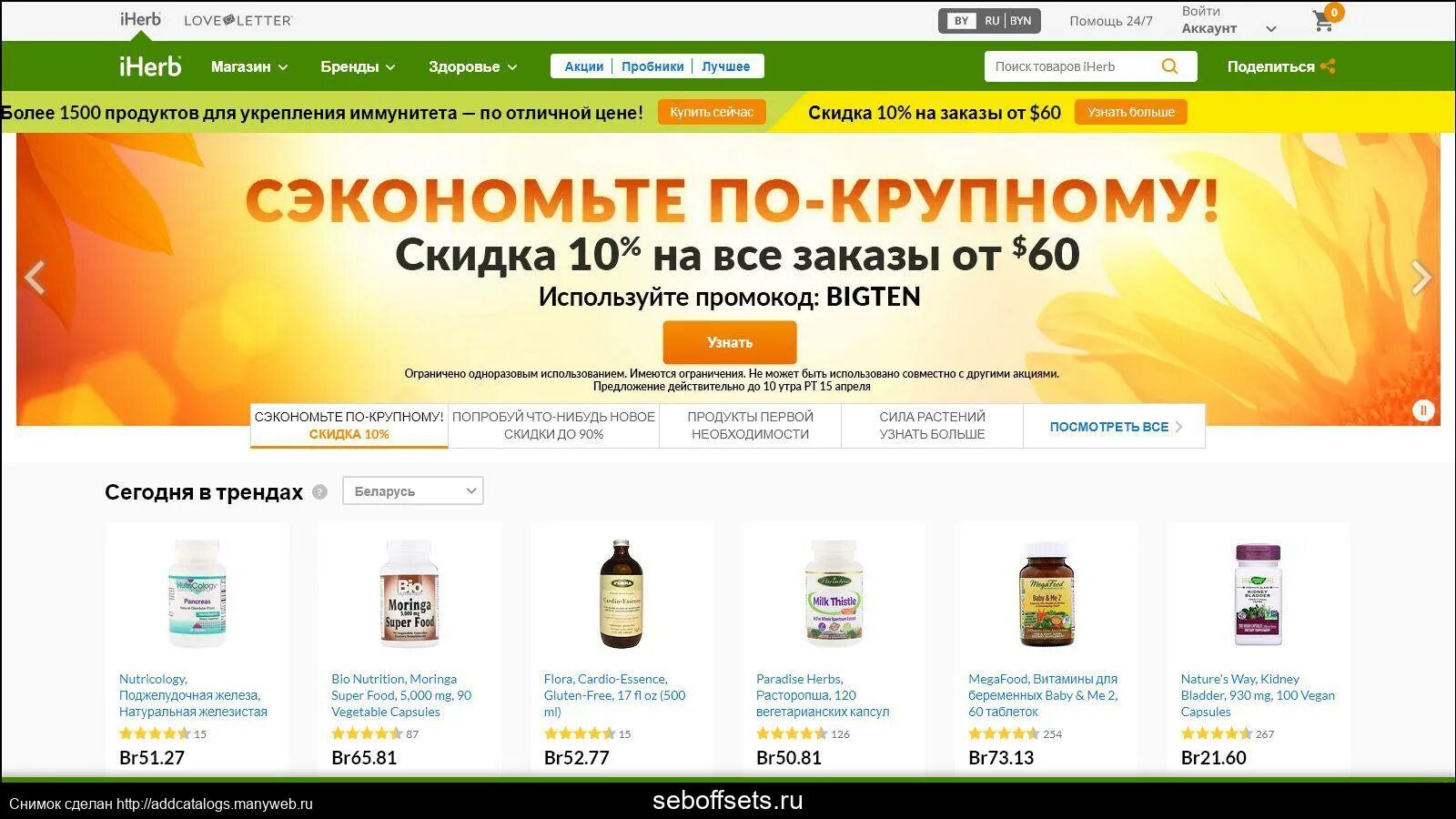Screen dimensions: 1456x819
Task: Select the Акции tab
Action: tap(583, 66)
